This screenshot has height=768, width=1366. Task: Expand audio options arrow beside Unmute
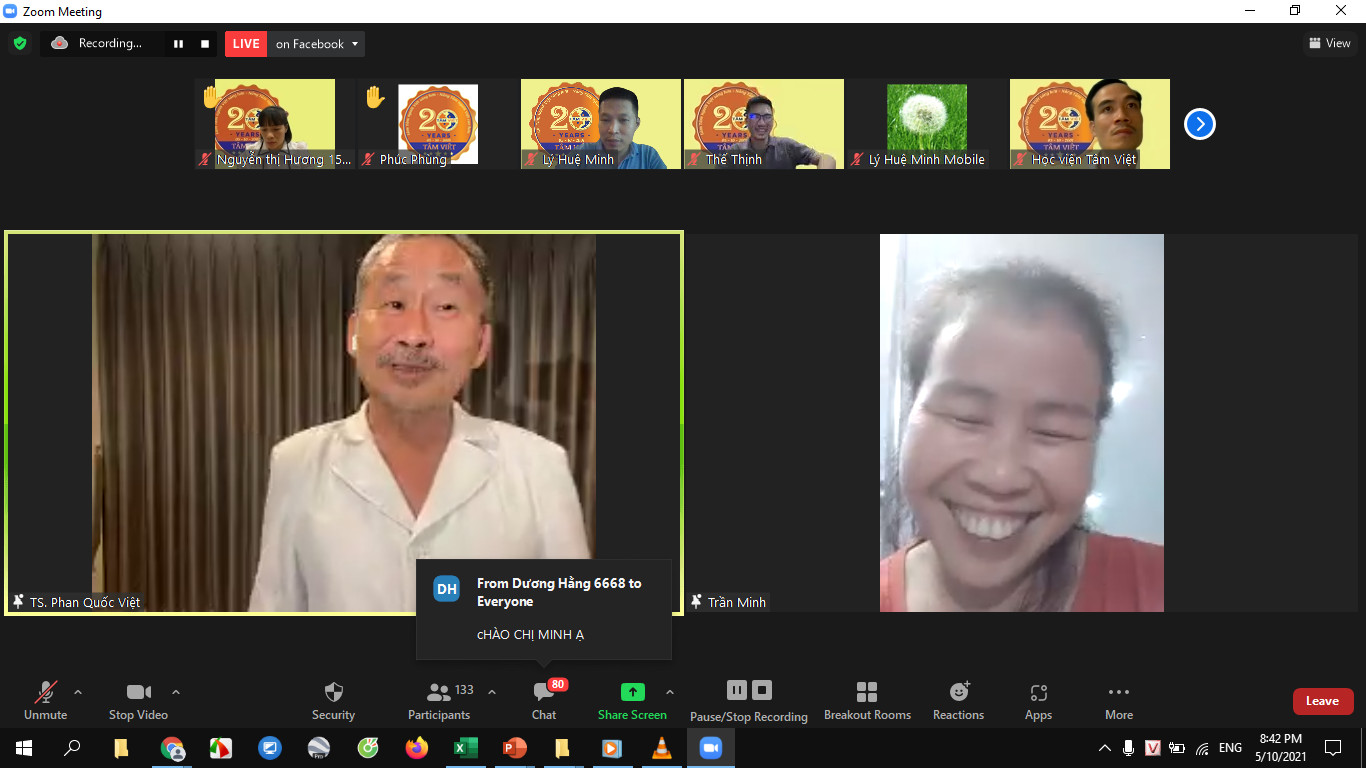coord(78,692)
